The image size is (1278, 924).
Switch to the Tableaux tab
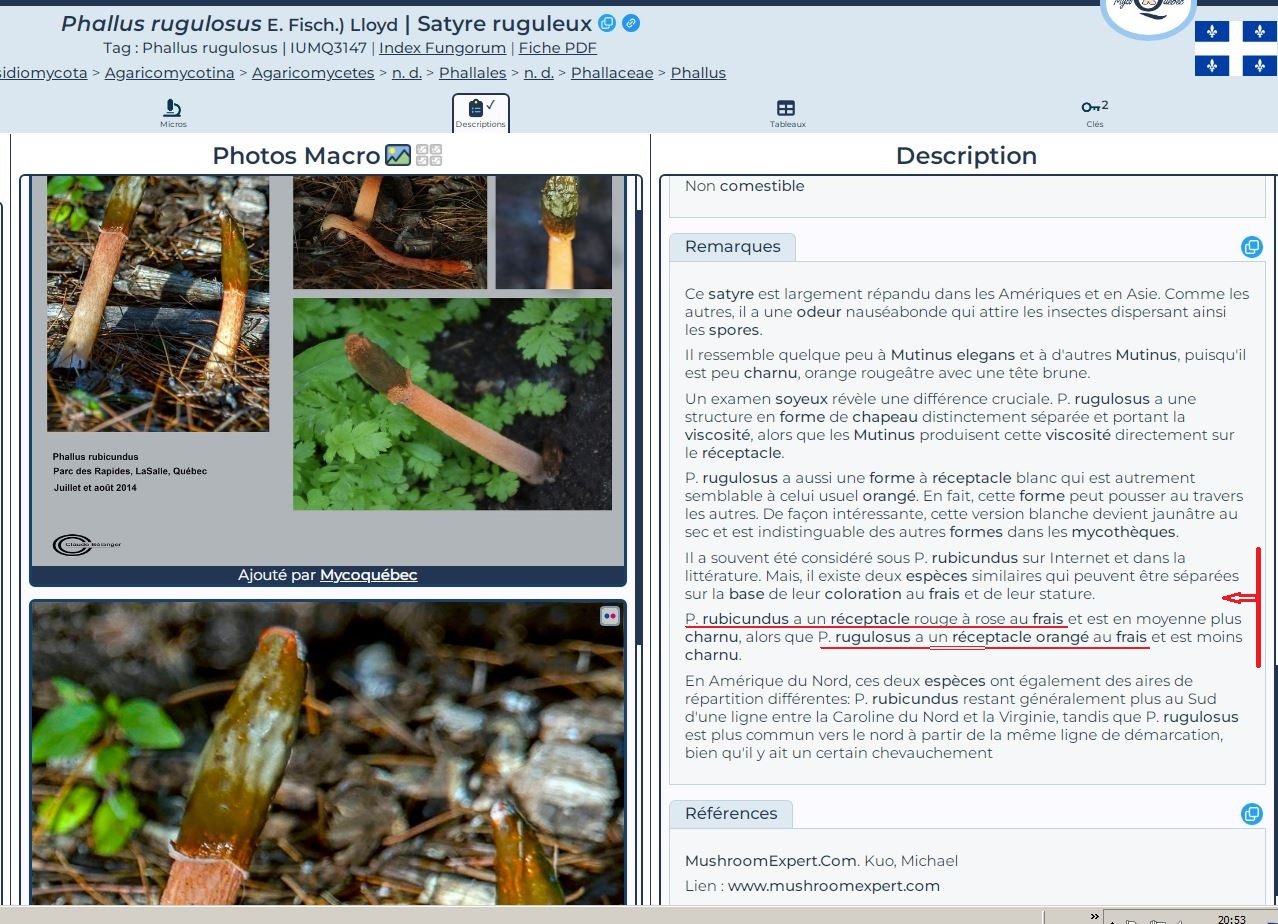pos(787,113)
